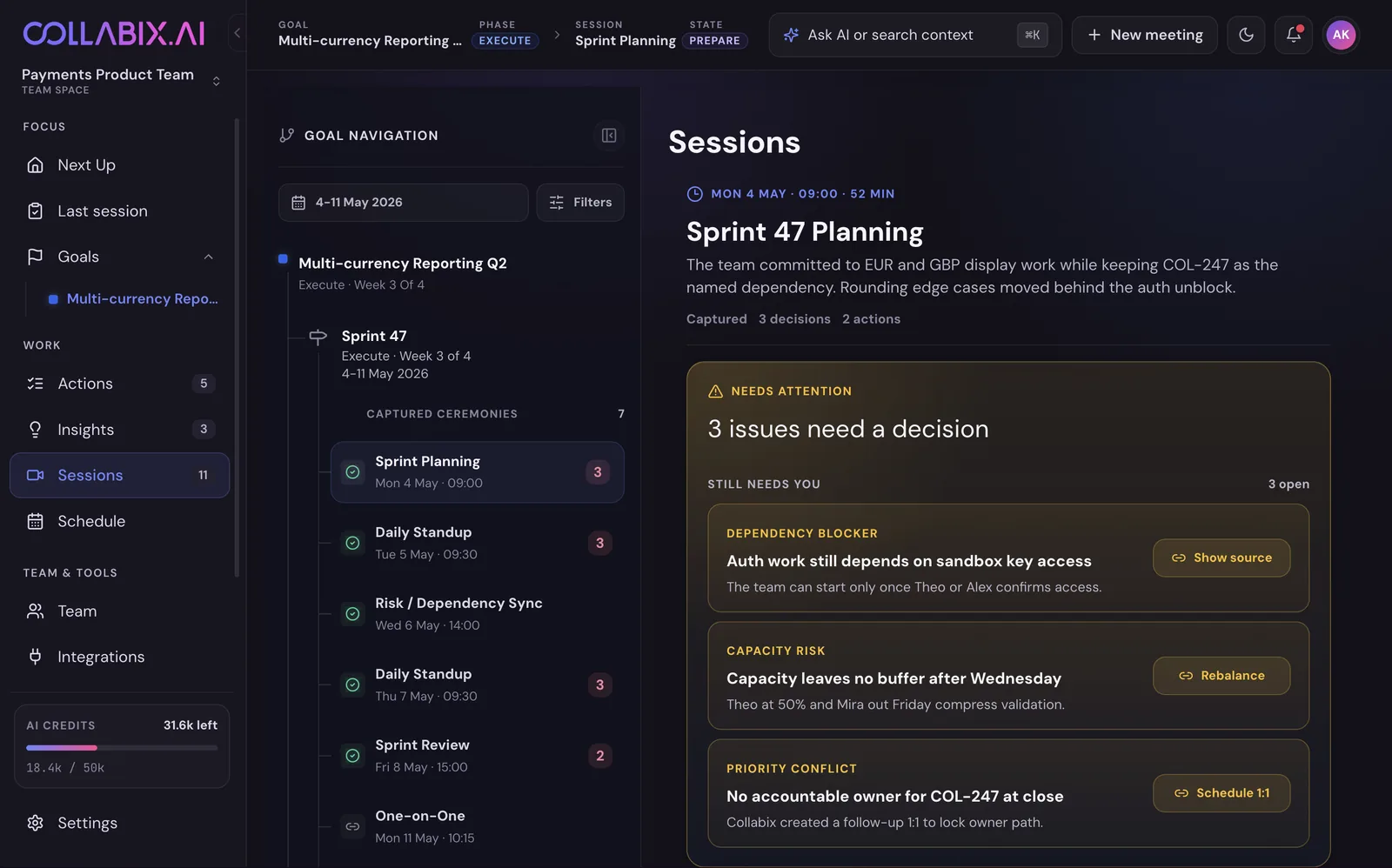Click New meeting button
The width and height of the screenshot is (1392, 868).
[x=1144, y=35]
